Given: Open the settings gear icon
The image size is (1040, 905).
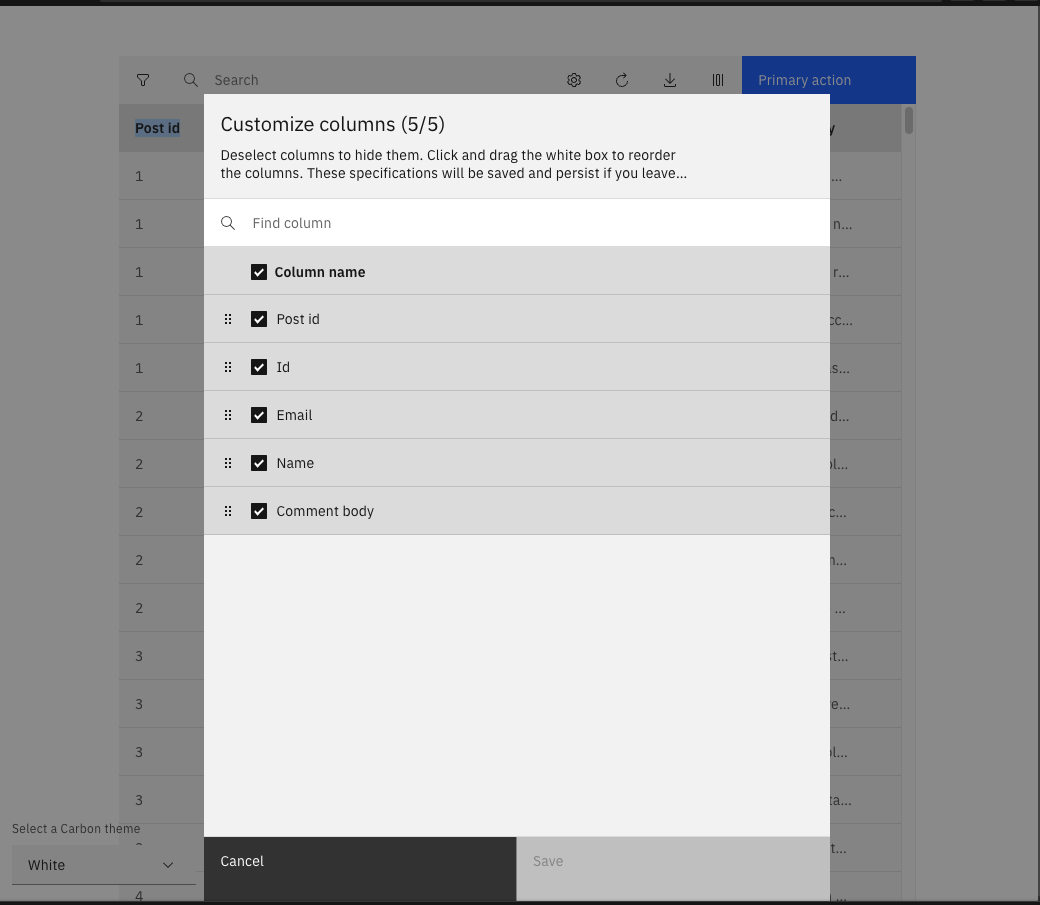Looking at the screenshot, I should pyautogui.click(x=574, y=80).
